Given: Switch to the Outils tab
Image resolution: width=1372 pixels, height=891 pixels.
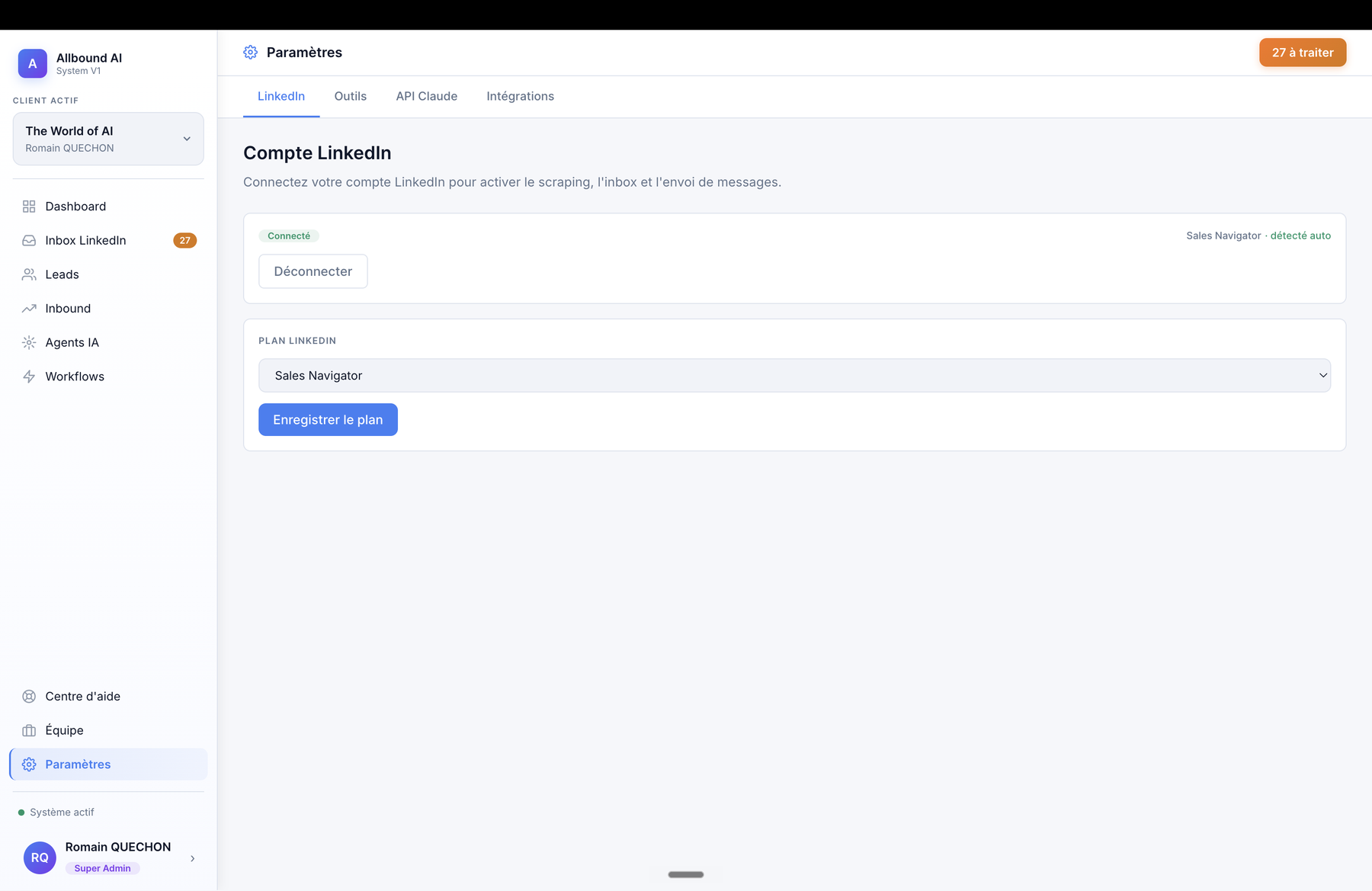Looking at the screenshot, I should coord(351,96).
